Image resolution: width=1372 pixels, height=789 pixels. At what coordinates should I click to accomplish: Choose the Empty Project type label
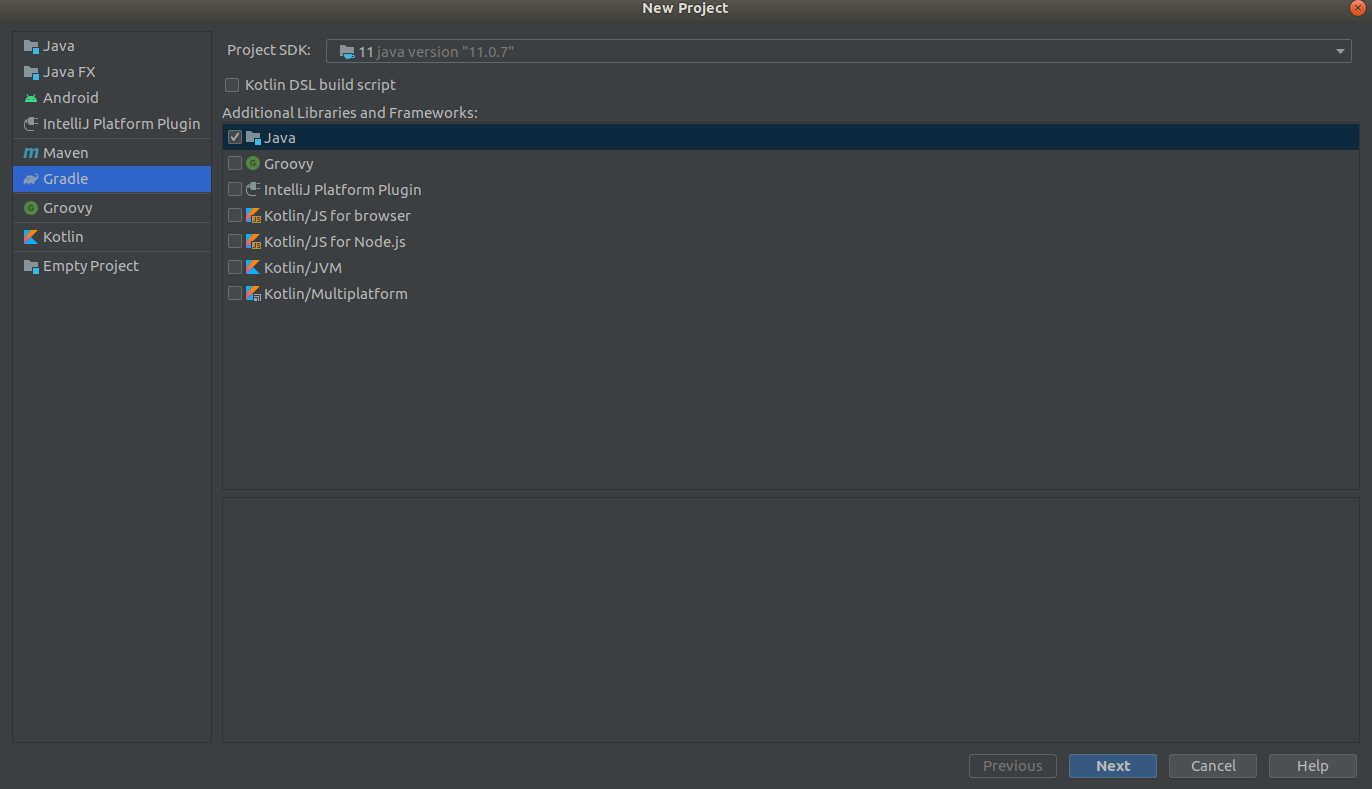click(x=91, y=266)
